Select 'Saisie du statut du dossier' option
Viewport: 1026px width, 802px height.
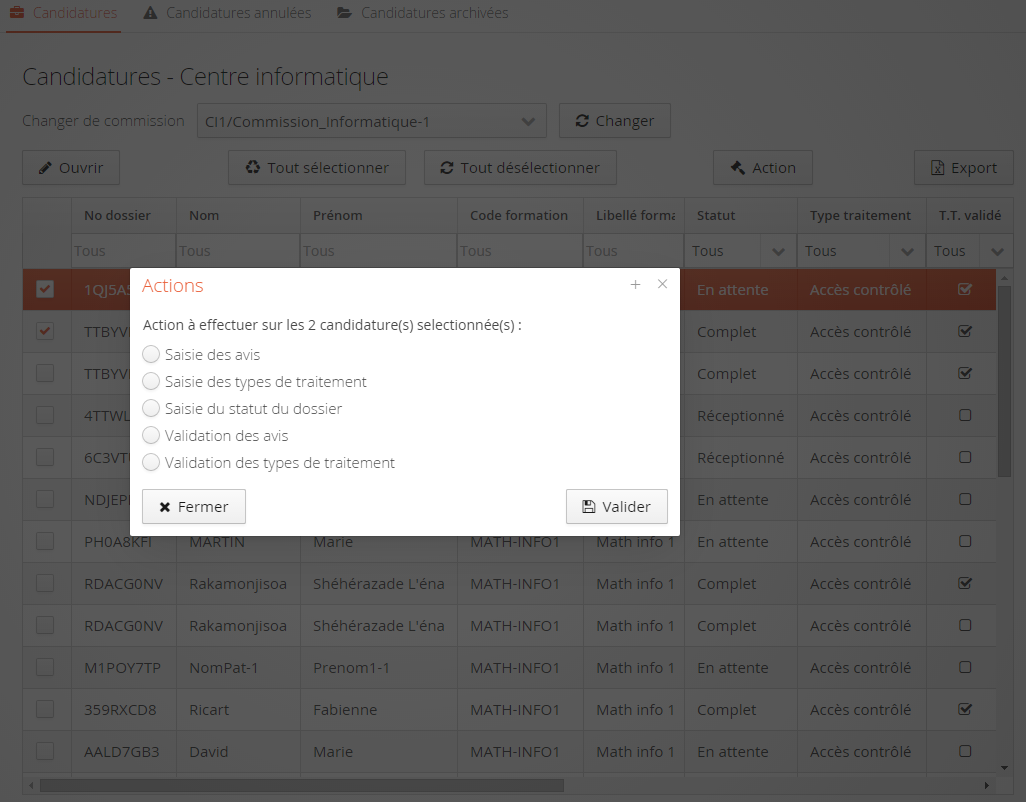[x=151, y=408]
